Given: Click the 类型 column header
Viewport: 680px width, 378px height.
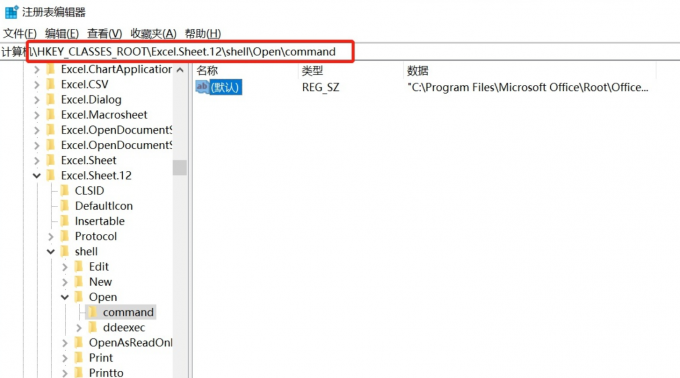Looking at the screenshot, I should click(x=312, y=71).
